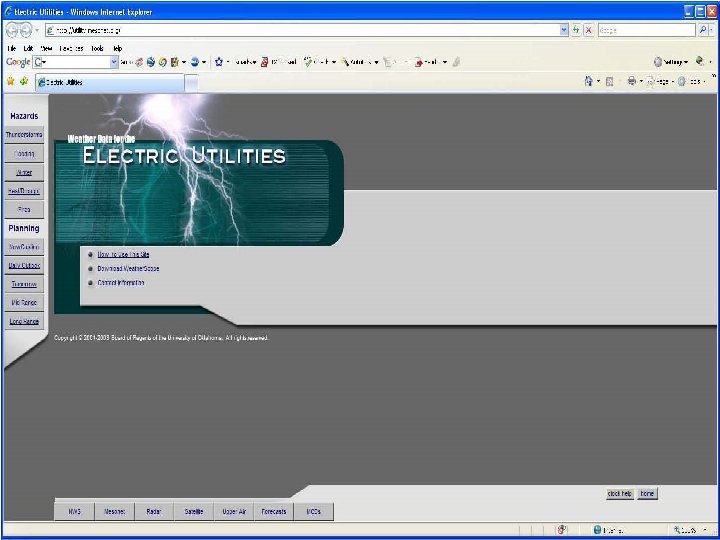720x540 pixels.
Task: Expand the Google toolbar search box dropdown
Action: click(114, 62)
